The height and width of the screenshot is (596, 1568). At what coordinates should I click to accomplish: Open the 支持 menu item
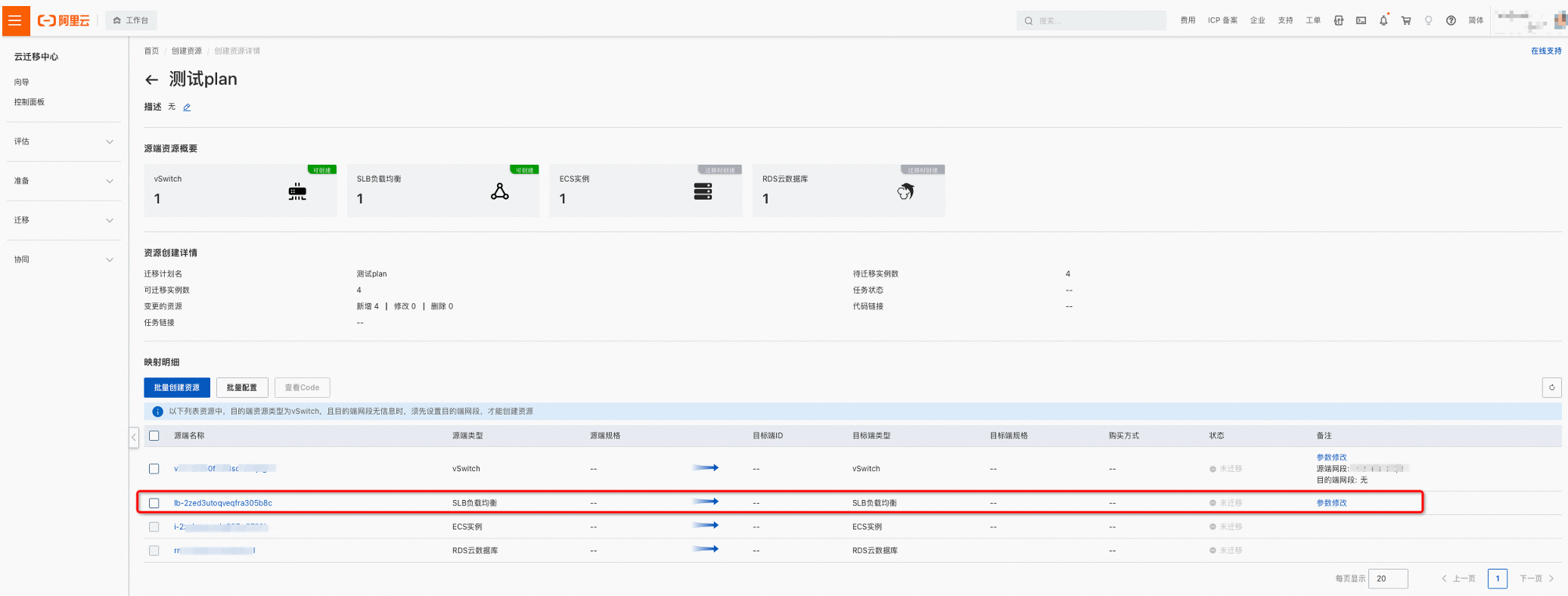[x=1285, y=20]
